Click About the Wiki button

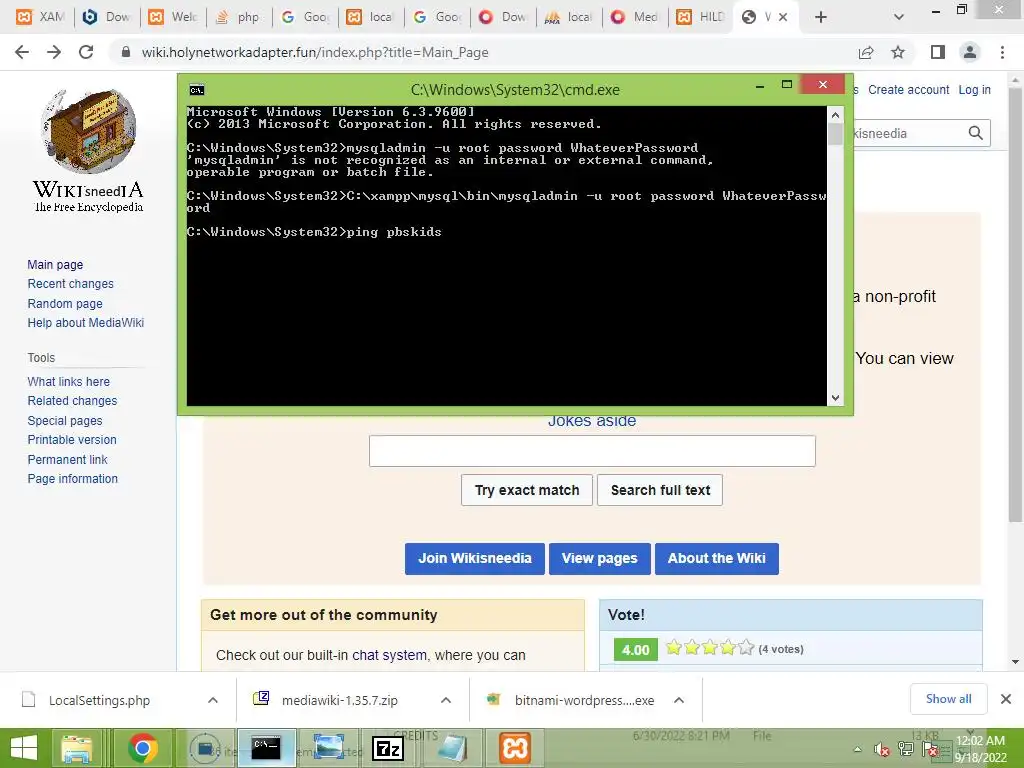[716, 559]
